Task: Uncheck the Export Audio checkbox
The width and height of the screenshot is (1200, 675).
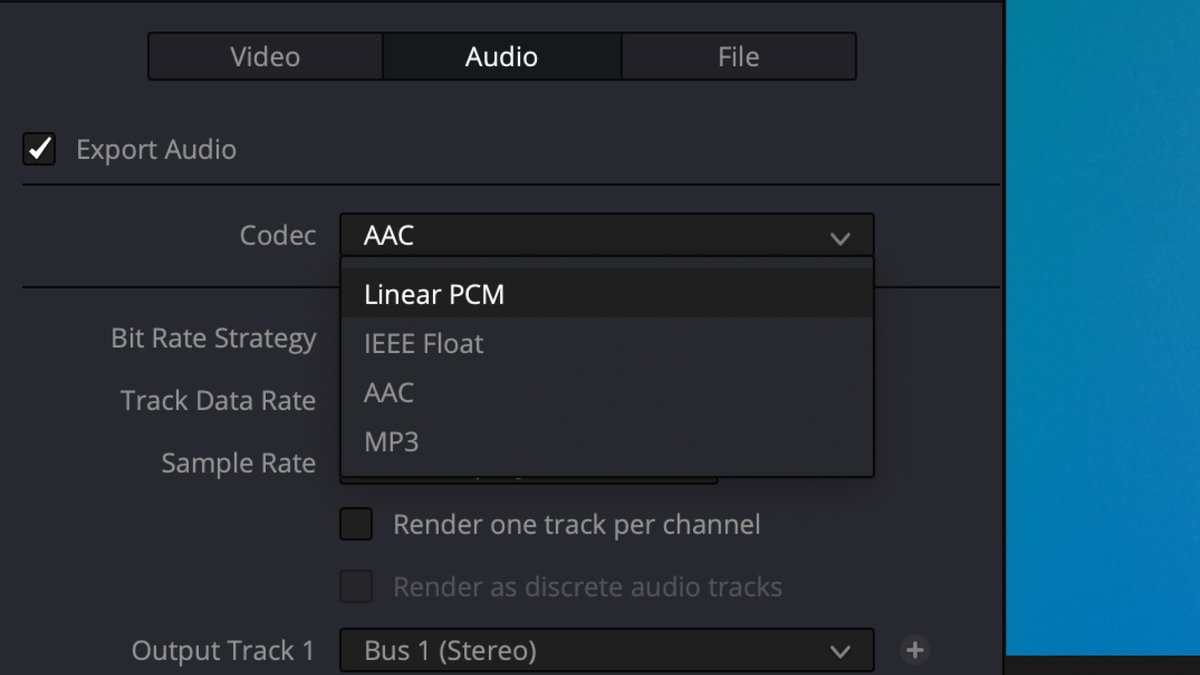Action: pyautogui.click(x=40, y=150)
